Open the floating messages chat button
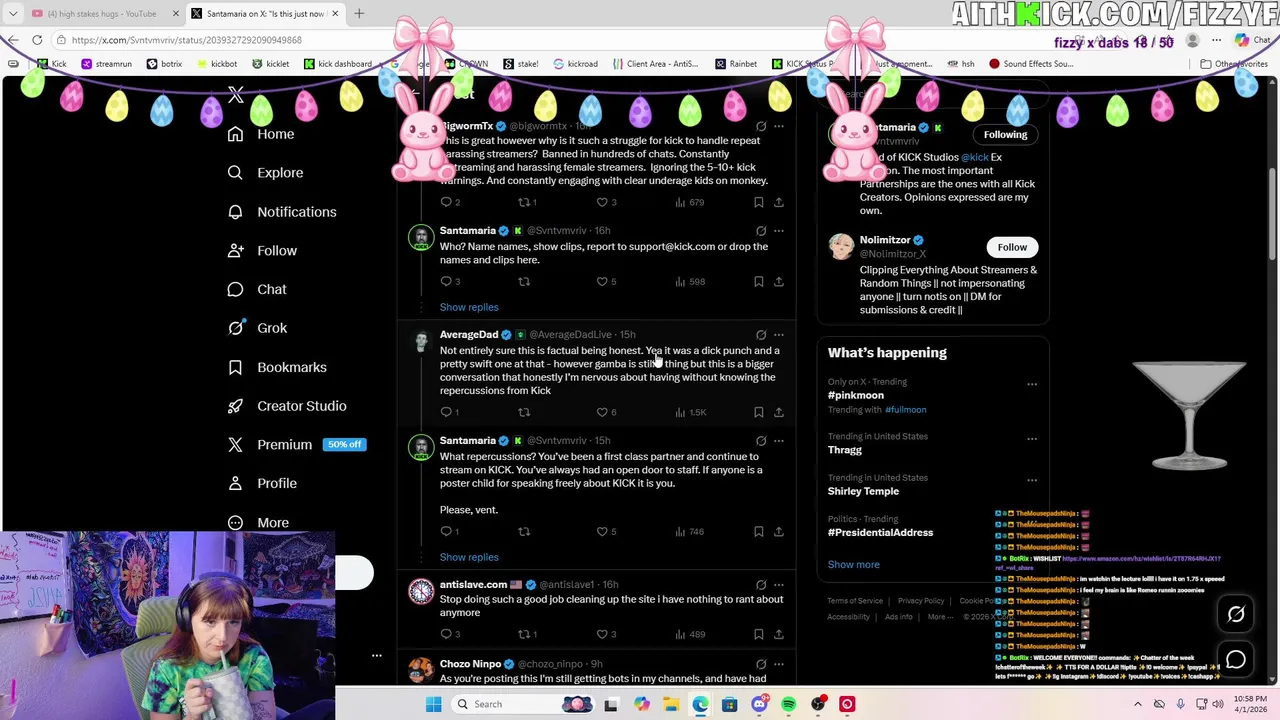 [x=1236, y=660]
